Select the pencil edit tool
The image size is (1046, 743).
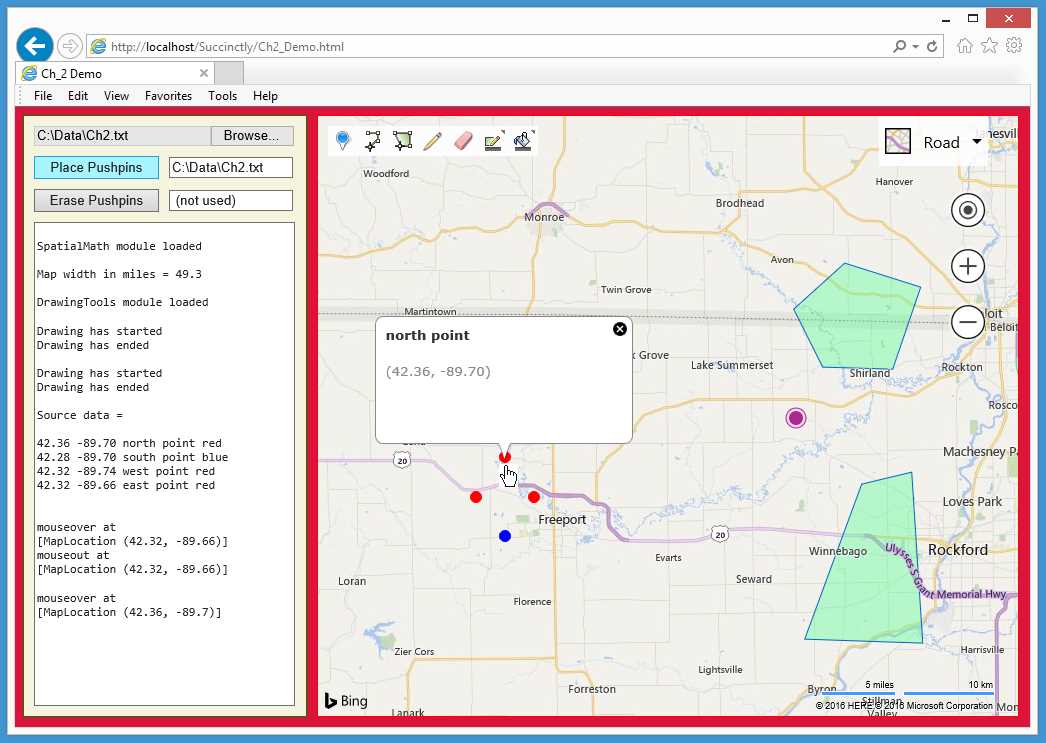[x=432, y=141]
